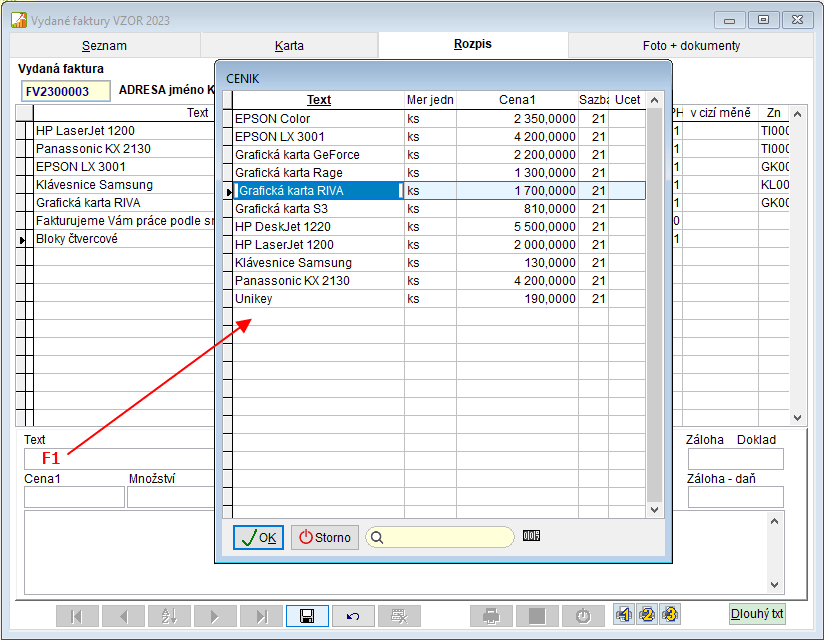Click the Ucet column header in CENIK
This screenshot has height=640, width=824.
(627, 100)
